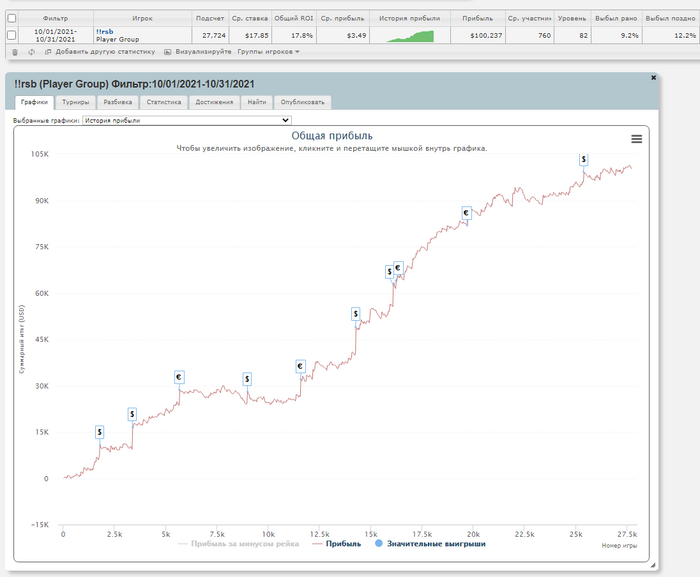Click the $100,237 profit cell
This screenshot has width=700, height=577.
click(x=478, y=35)
